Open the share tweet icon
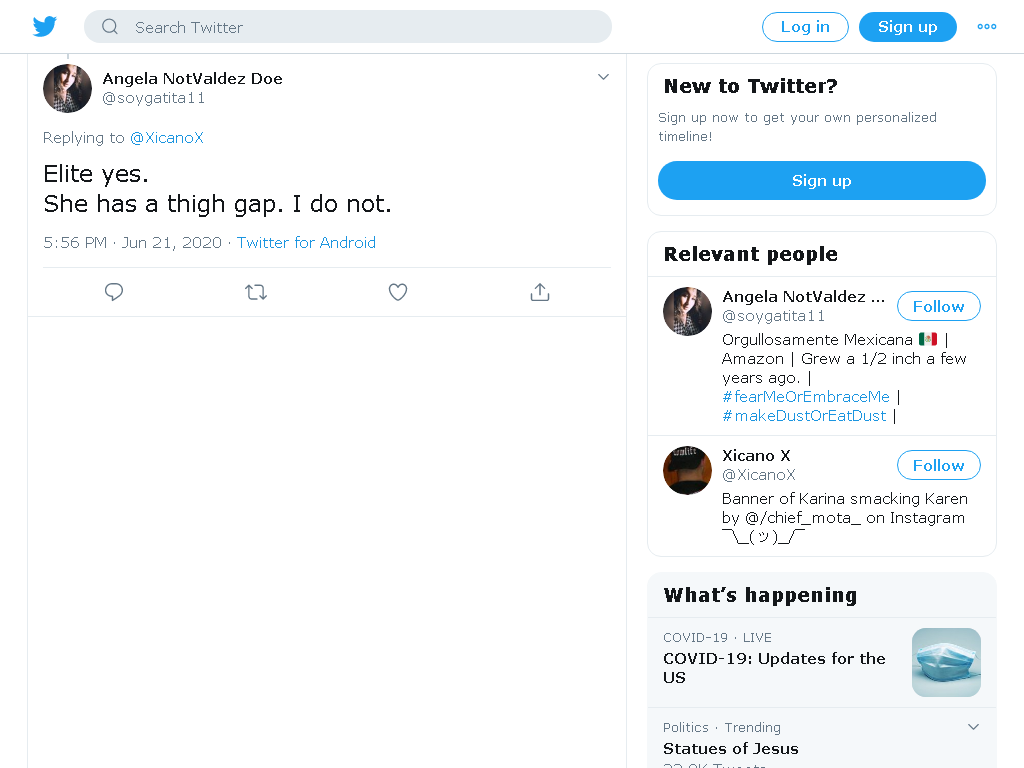 coord(539,292)
